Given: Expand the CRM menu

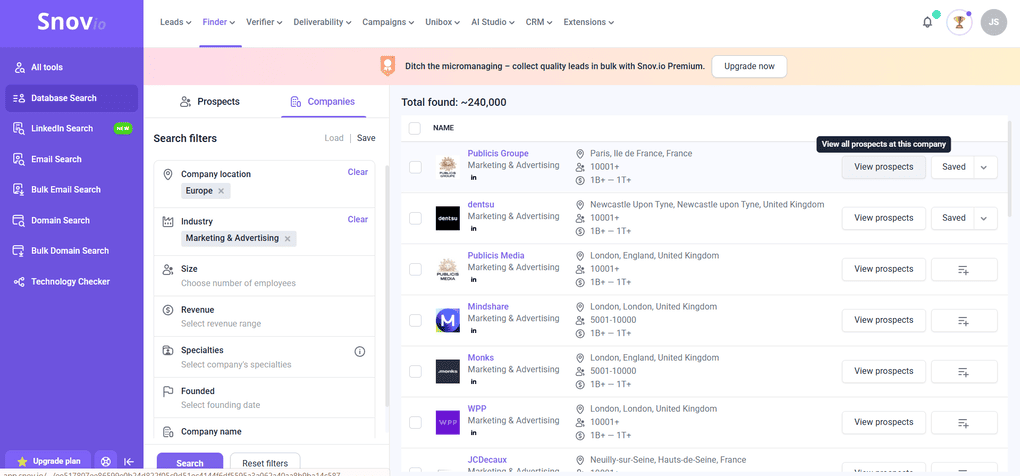Looking at the screenshot, I should (539, 22).
